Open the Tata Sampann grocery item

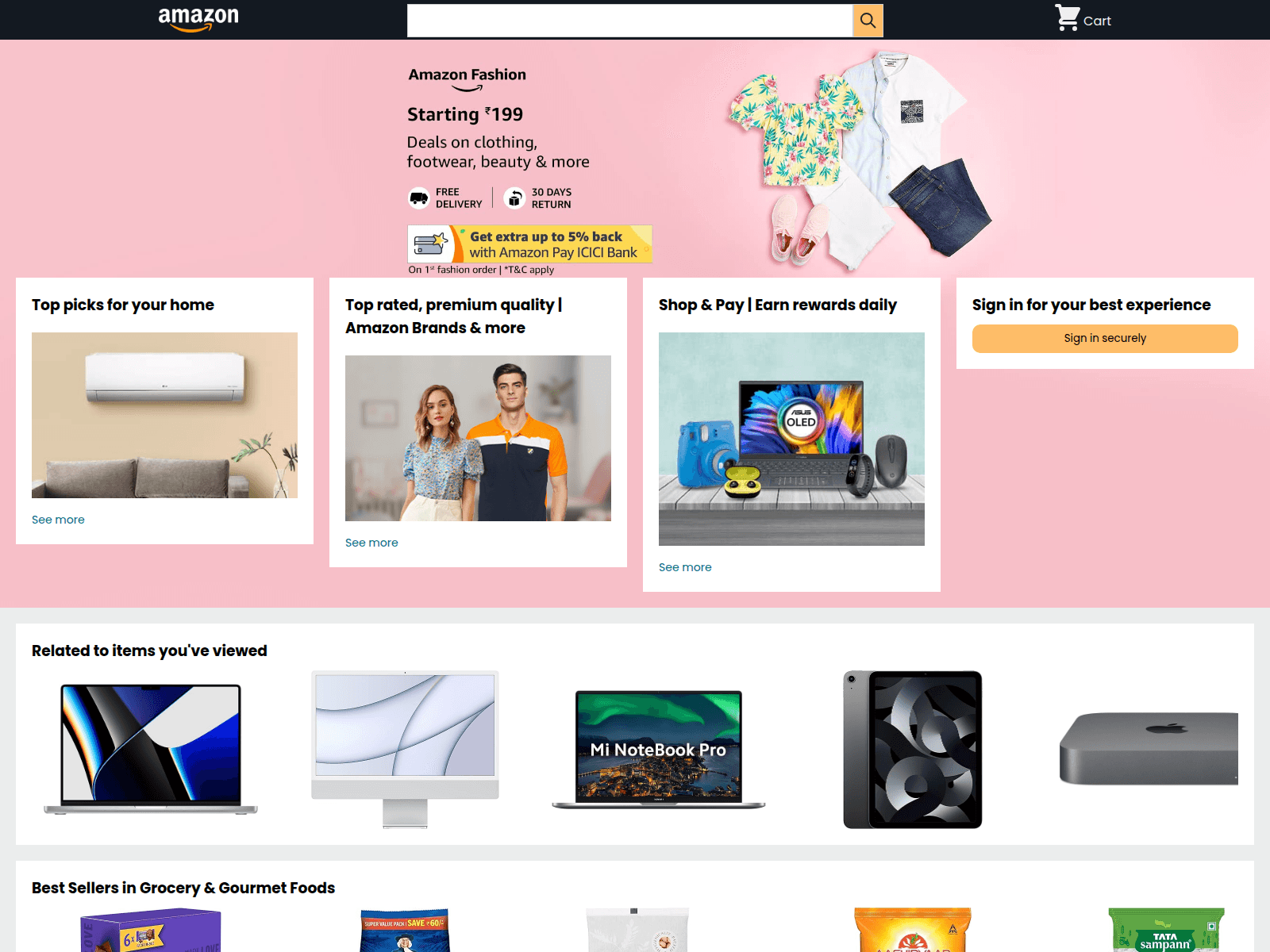[1167, 930]
